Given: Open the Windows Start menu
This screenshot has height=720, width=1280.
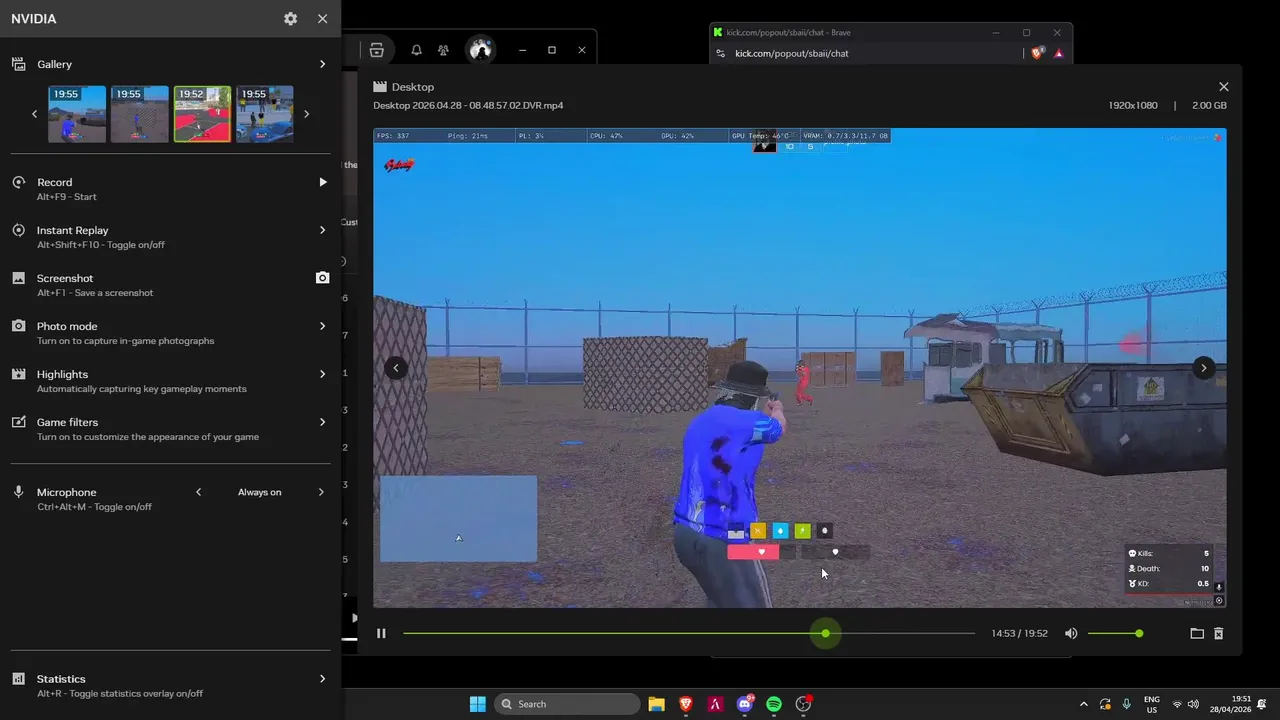Looking at the screenshot, I should pyautogui.click(x=477, y=704).
